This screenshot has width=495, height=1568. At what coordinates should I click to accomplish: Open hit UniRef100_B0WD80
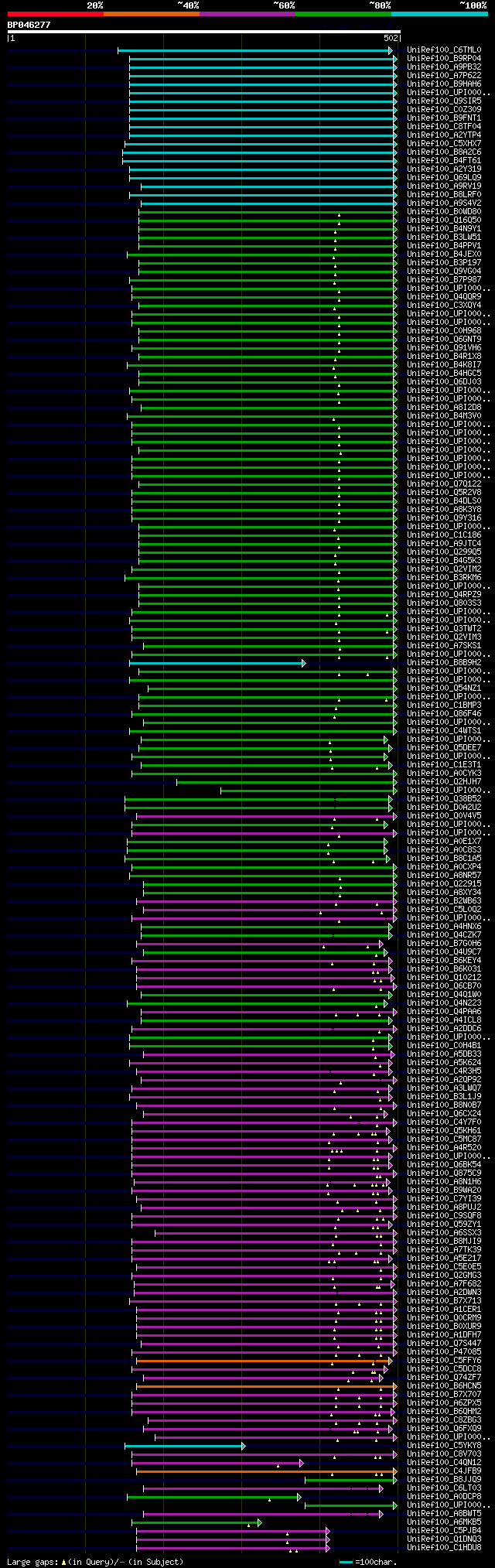[444, 212]
